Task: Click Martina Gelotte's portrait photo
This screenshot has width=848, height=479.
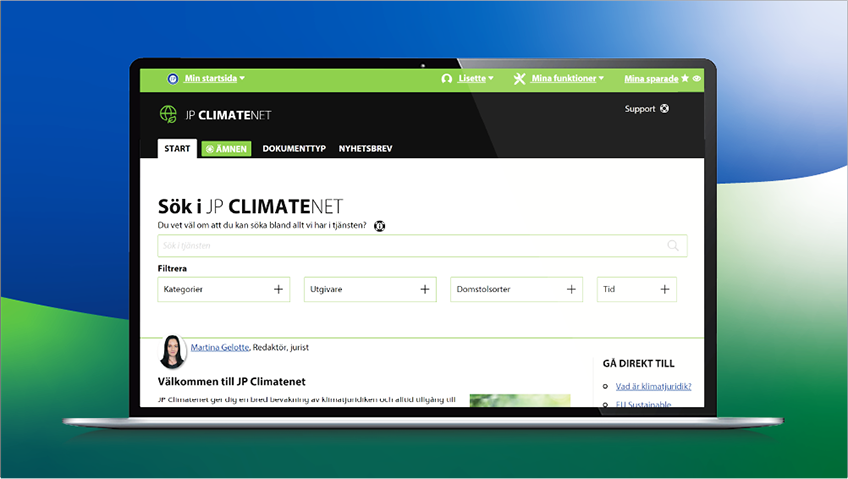Action: 173,351
